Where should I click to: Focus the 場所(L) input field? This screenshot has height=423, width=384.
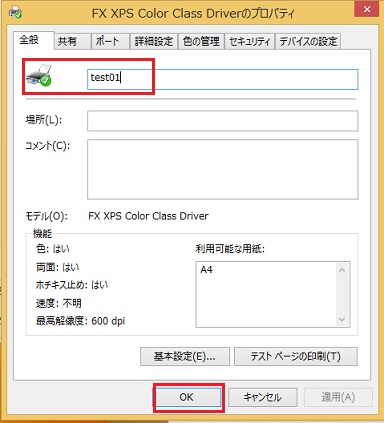[223, 121]
